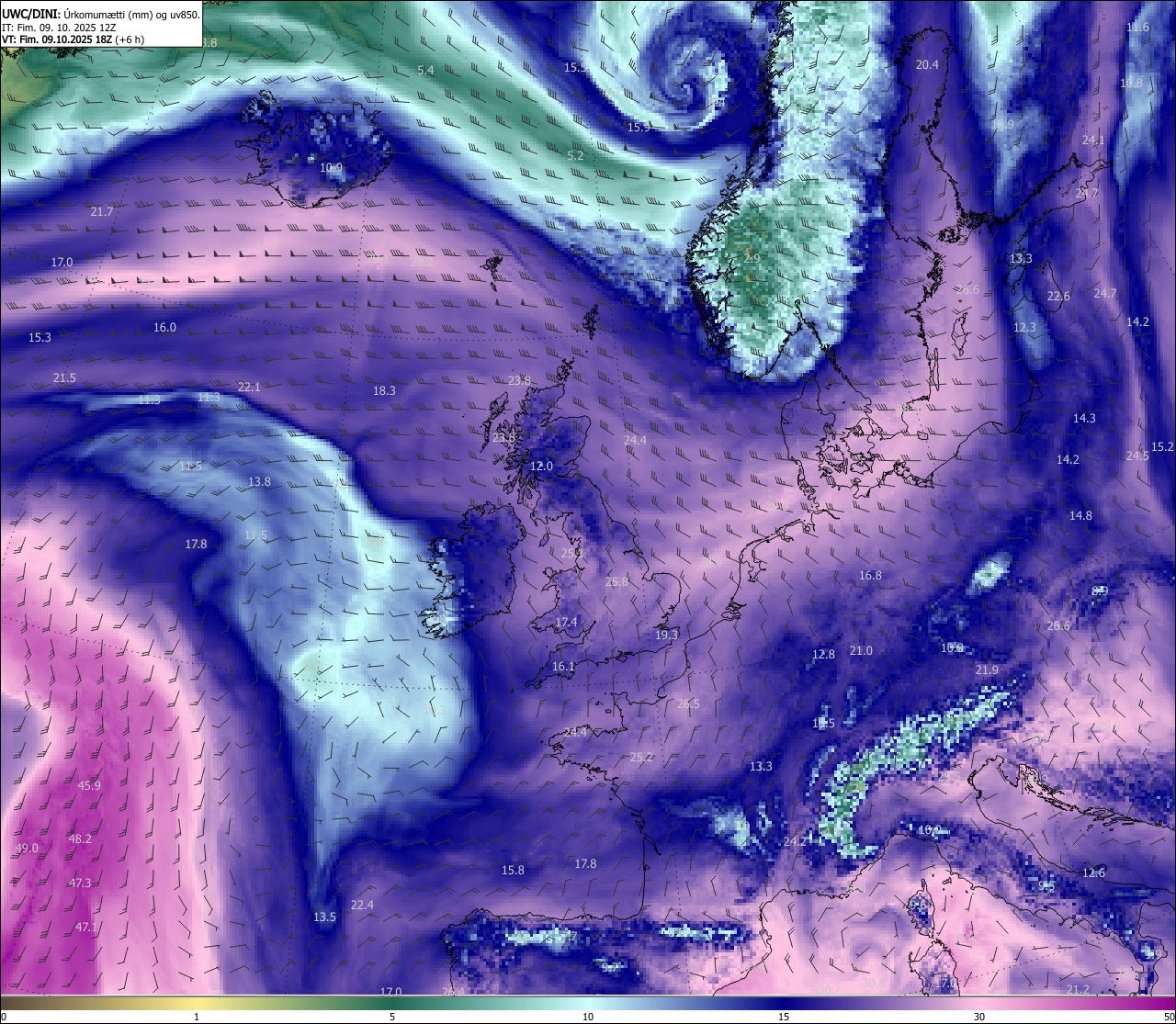The image size is (1176, 1024).
Task: Click the 45.9 value label
Action: (89, 785)
